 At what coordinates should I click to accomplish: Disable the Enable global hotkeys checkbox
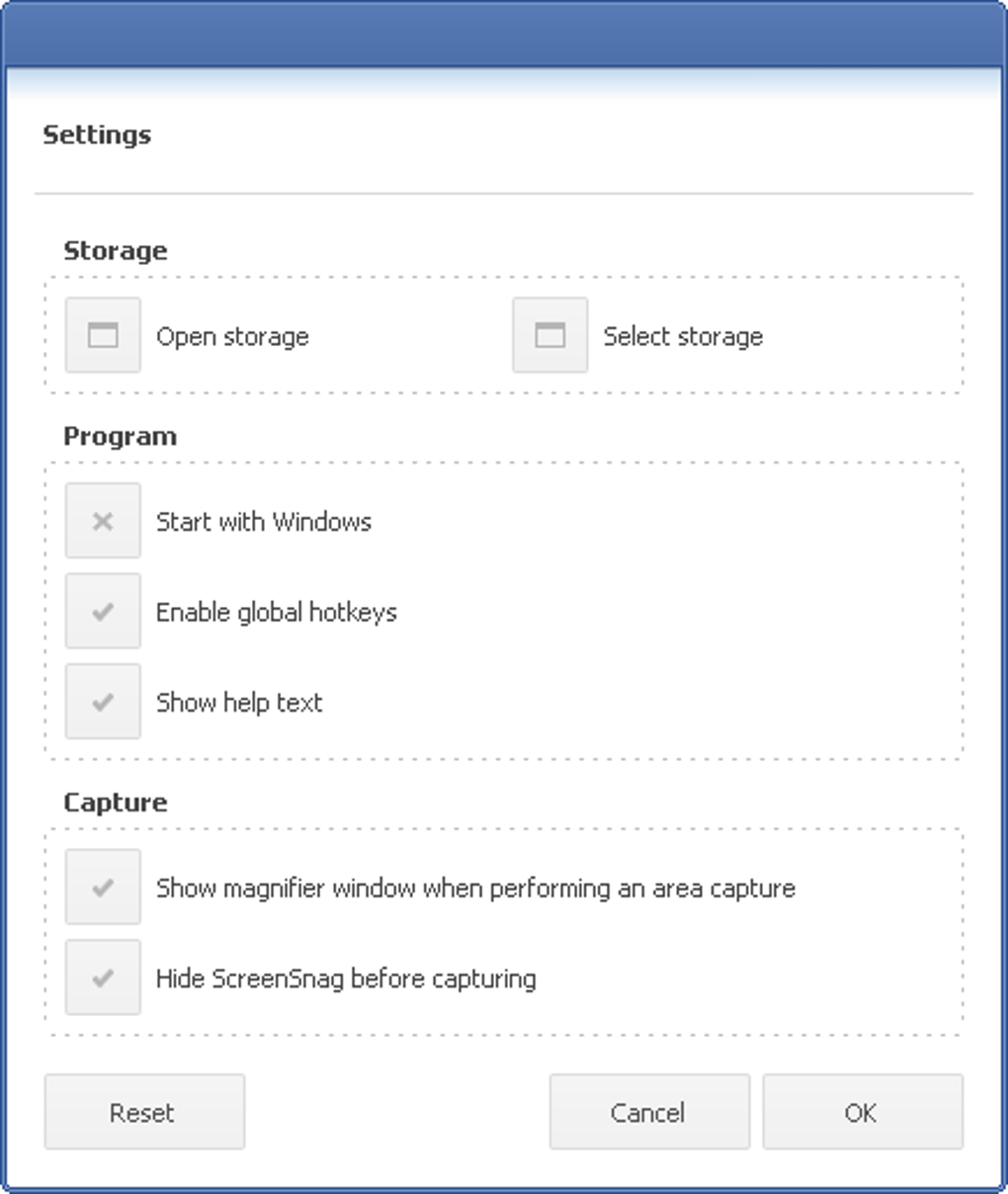point(103,612)
